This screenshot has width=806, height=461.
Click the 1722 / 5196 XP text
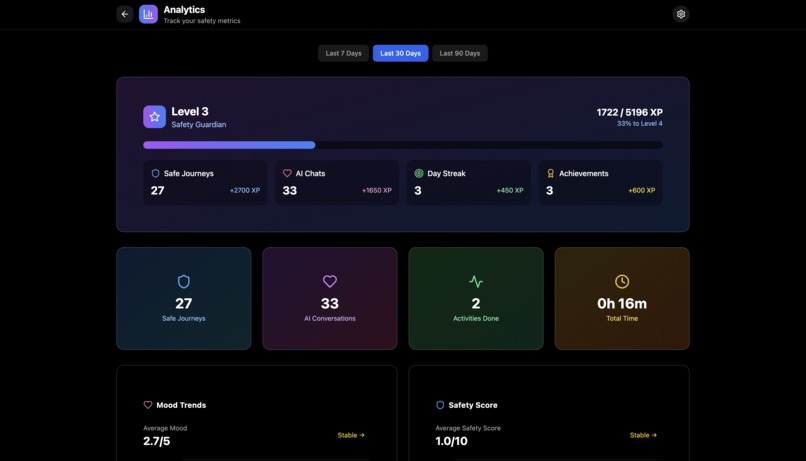click(629, 113)
